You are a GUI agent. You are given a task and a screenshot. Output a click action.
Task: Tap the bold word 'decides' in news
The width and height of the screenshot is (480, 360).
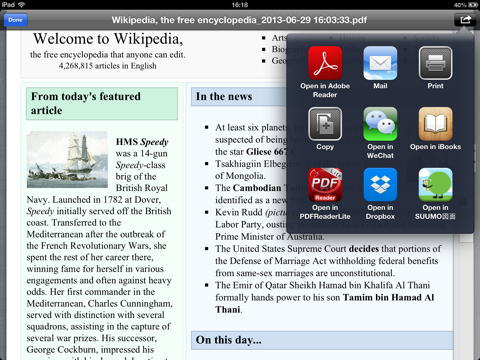click(364, 249)
